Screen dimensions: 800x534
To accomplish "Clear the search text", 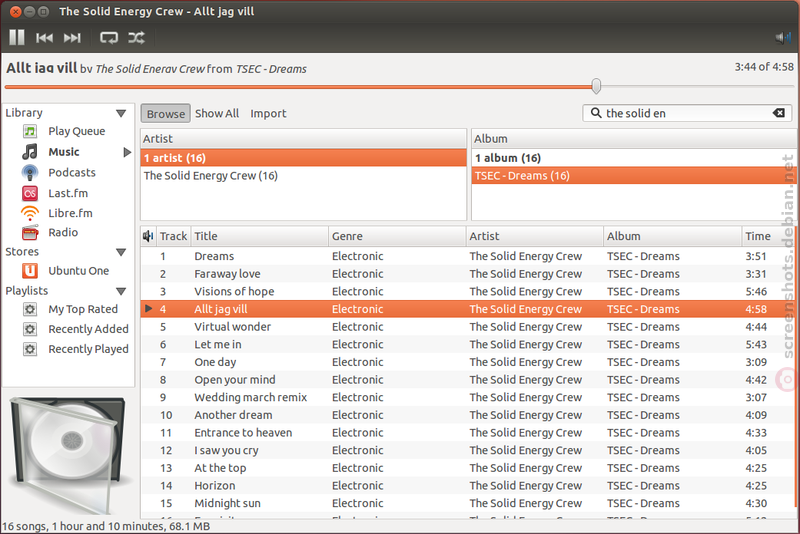I will pyautogui.click(x=779, y=113).
